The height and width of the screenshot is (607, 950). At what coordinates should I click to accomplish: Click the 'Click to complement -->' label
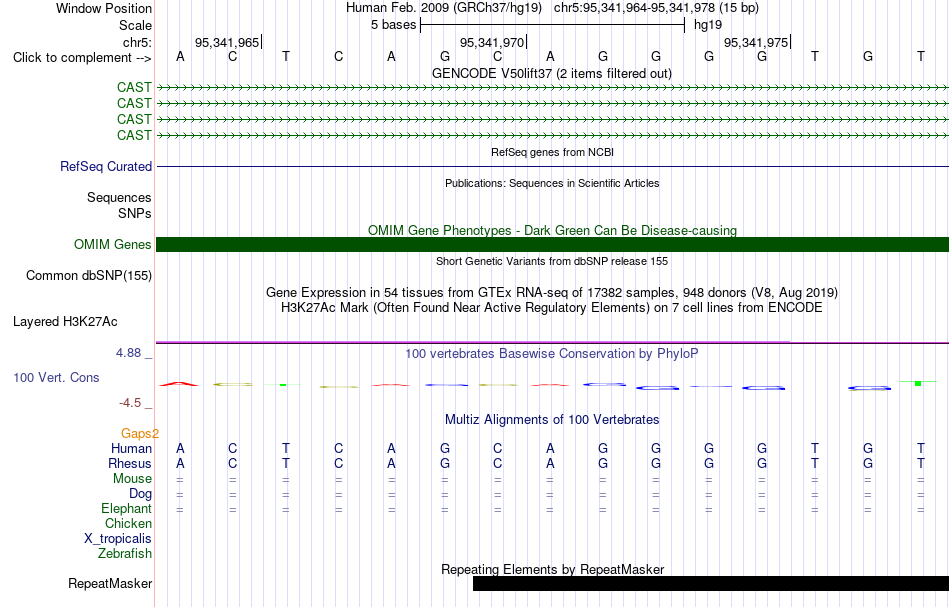point(82,58)
